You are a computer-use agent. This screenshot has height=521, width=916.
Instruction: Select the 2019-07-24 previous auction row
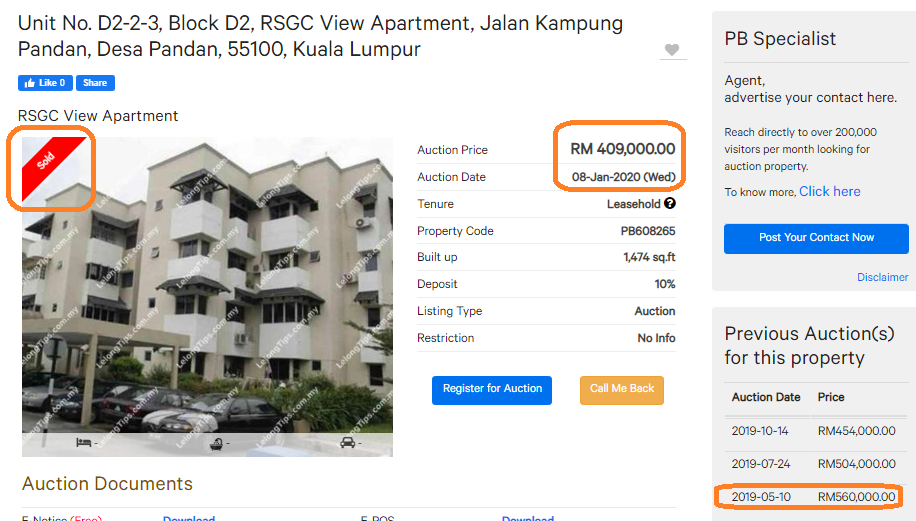tap(816, 464)
